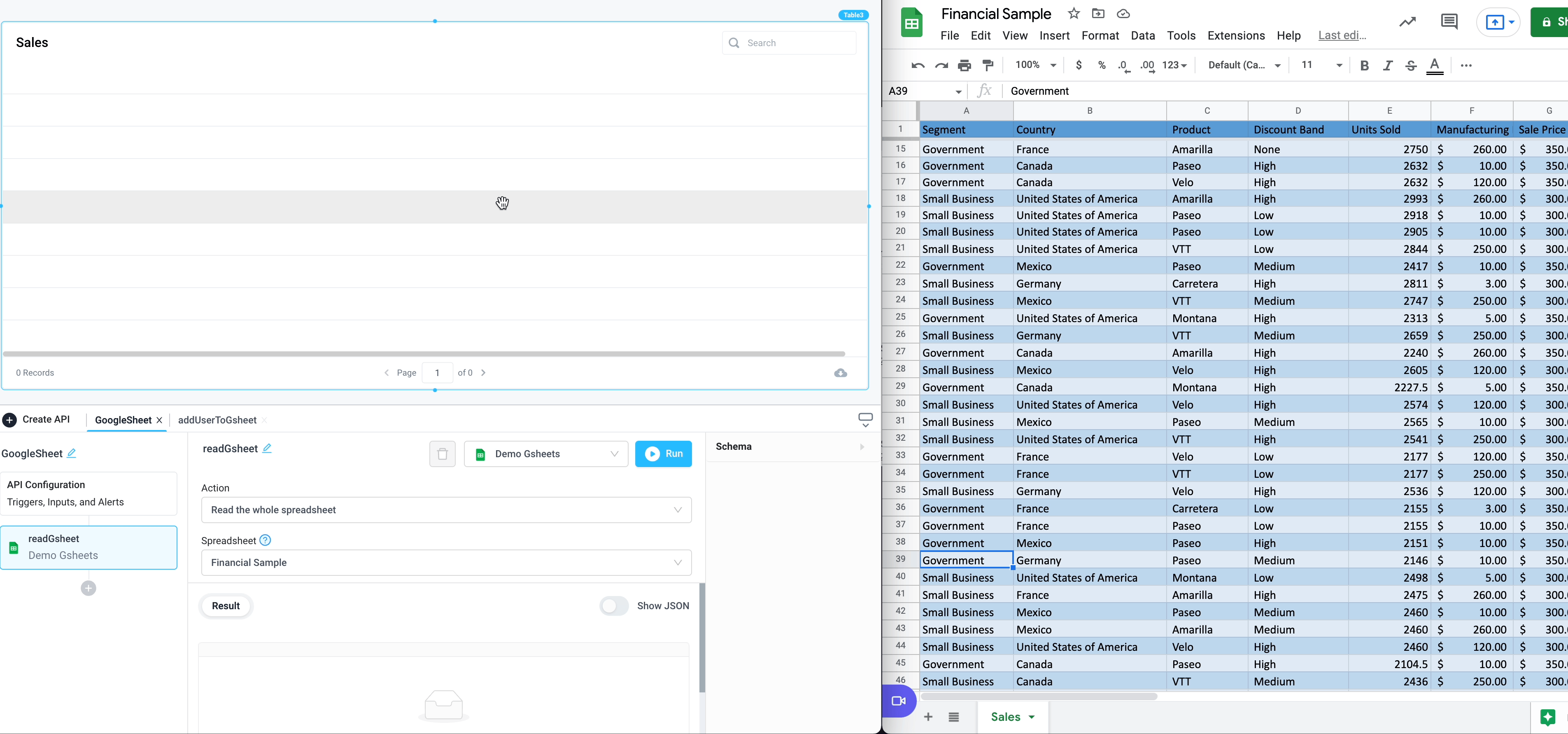
Task: Select the paint format tool
Action: coord(988,65)
